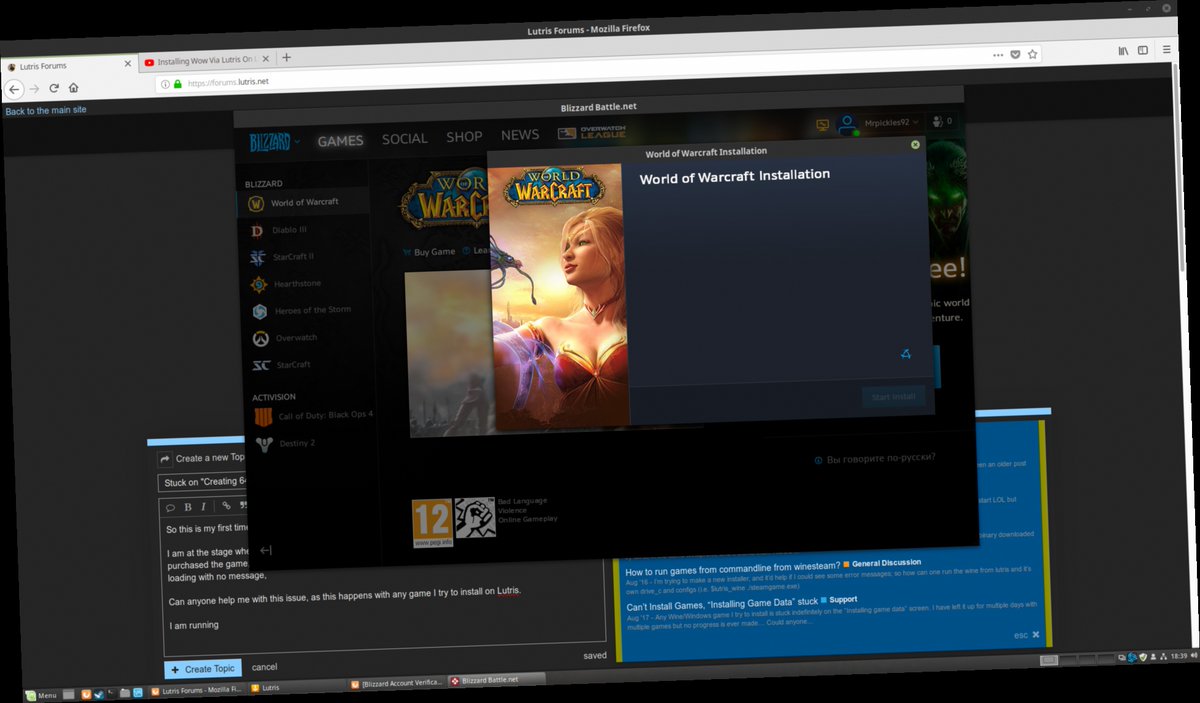Click the topic title input field
This screenshot has width=1200, height=703.
204,482
